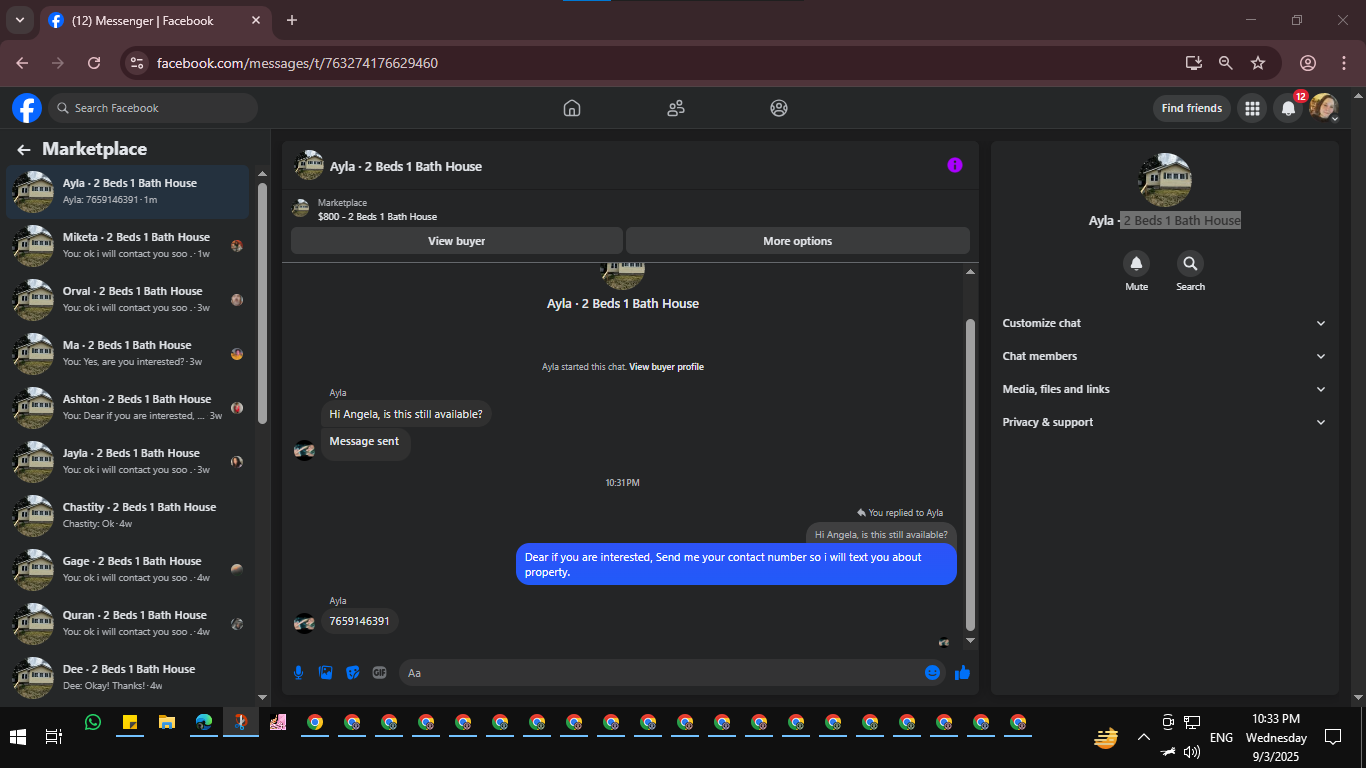The height and width of the screenshot is (768, 1366).
Task: Open the purple conversation information icon
Action: (955, 165)
